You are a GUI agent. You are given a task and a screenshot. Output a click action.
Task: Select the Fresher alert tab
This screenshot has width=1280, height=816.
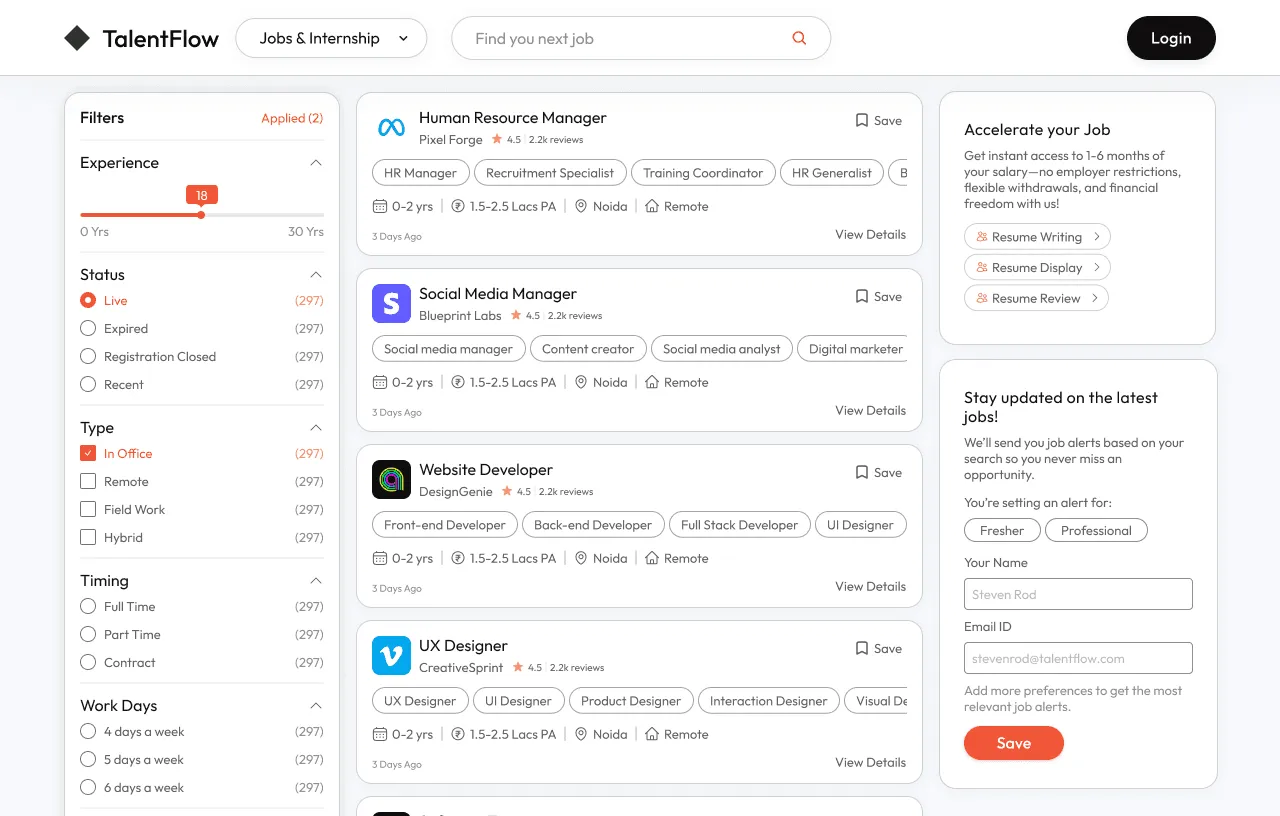(1002, 530)
